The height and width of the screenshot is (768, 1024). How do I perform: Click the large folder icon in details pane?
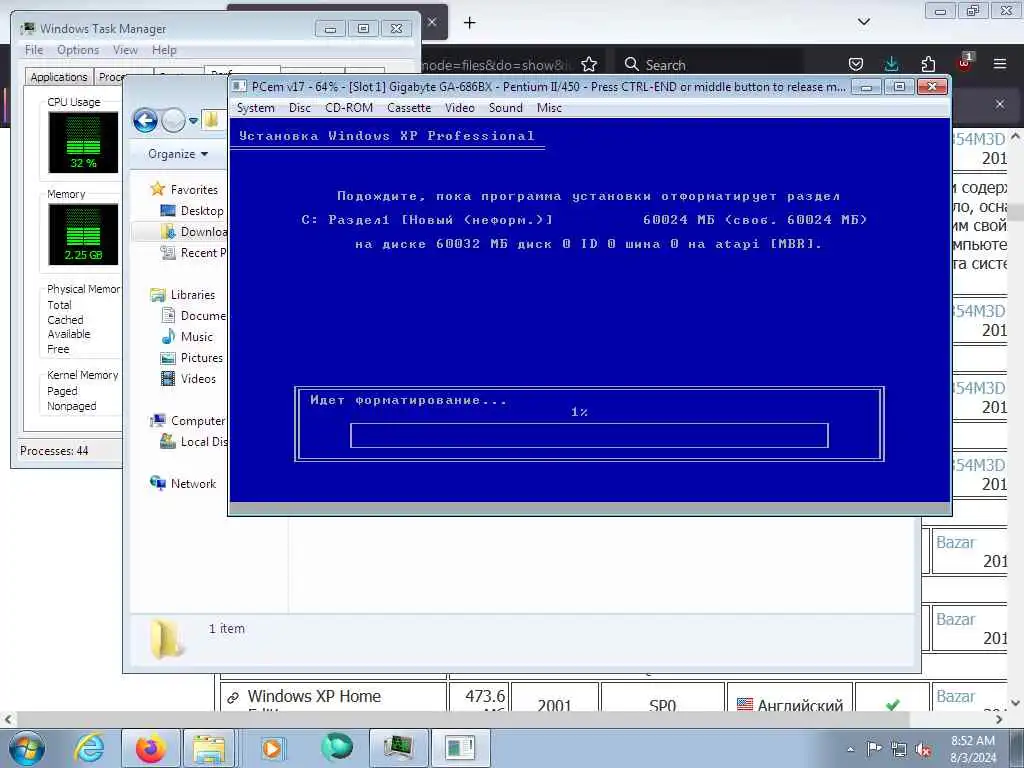[166, 639]
